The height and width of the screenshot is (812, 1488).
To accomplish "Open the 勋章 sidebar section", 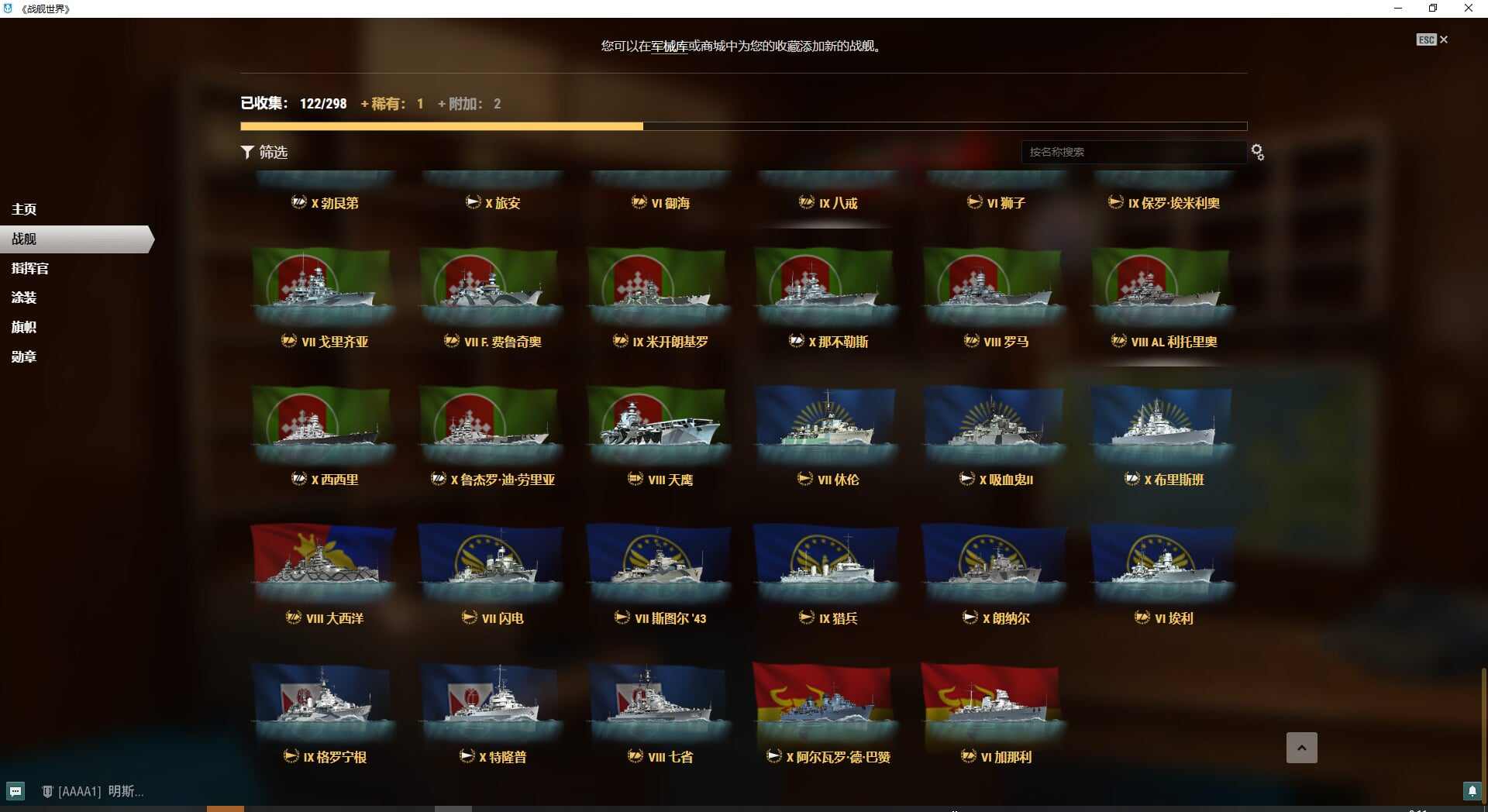I will tap(24, 356).
